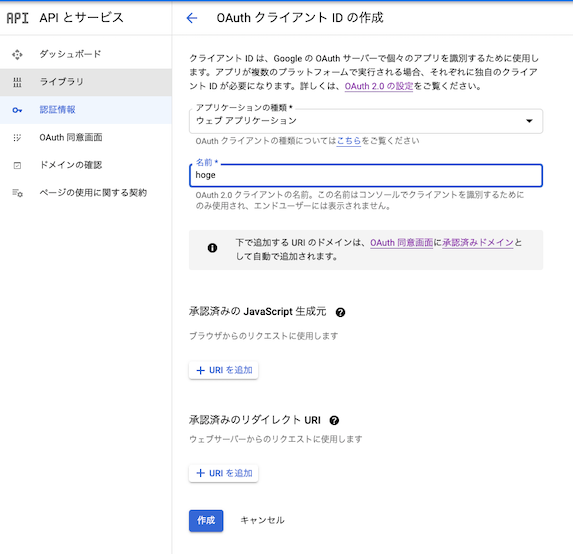Click the API とサービス title text
Viewport: 573px width, 554px height.
(x=81, y=18)
